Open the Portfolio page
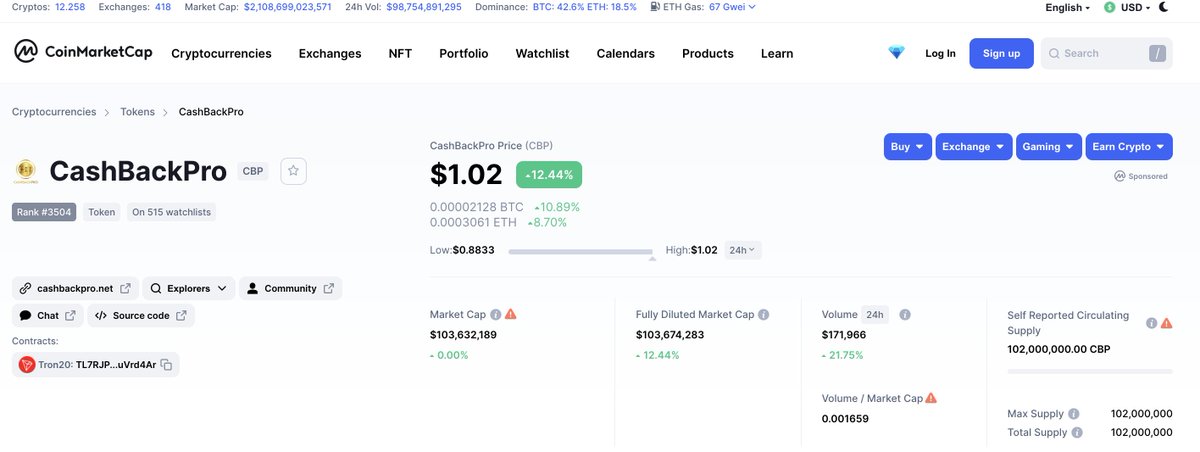Image resolution: width=1200 pixels, height=452 pixels. (464, 53)
